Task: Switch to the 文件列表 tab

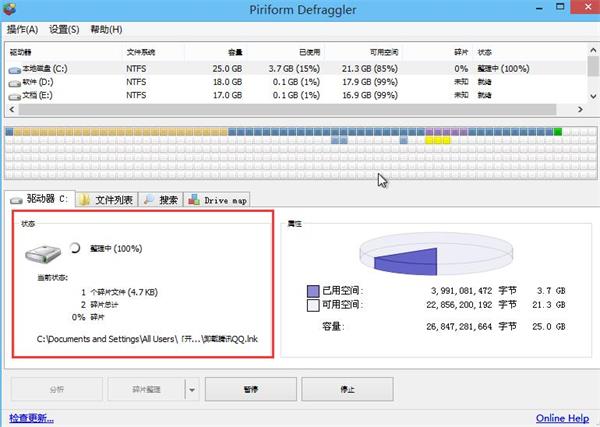Action: (x=107, y=200)
